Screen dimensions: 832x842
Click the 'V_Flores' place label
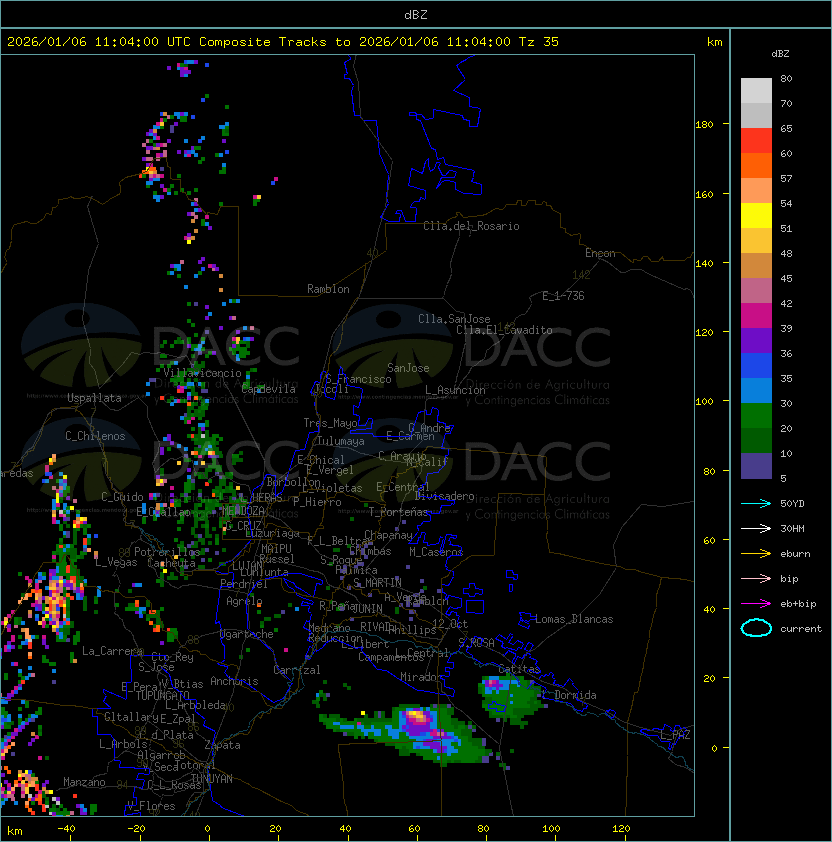[151, 806]
